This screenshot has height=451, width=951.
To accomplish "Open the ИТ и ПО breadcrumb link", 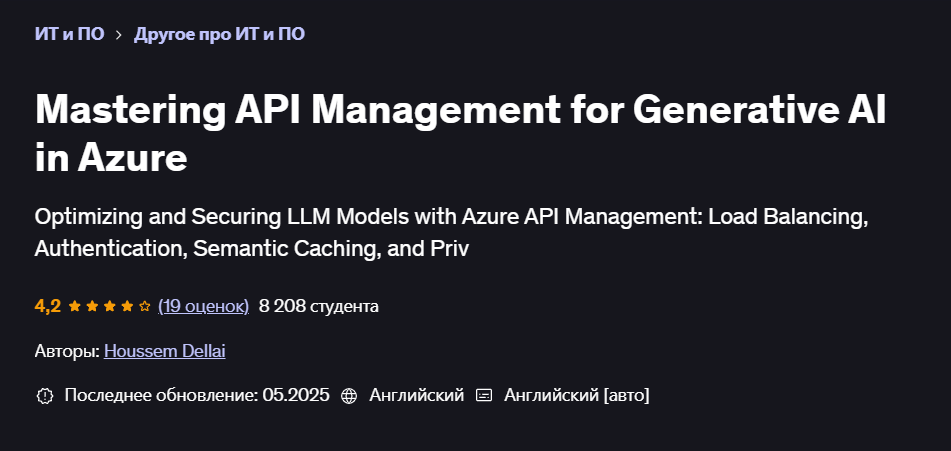I will (69, 34).
